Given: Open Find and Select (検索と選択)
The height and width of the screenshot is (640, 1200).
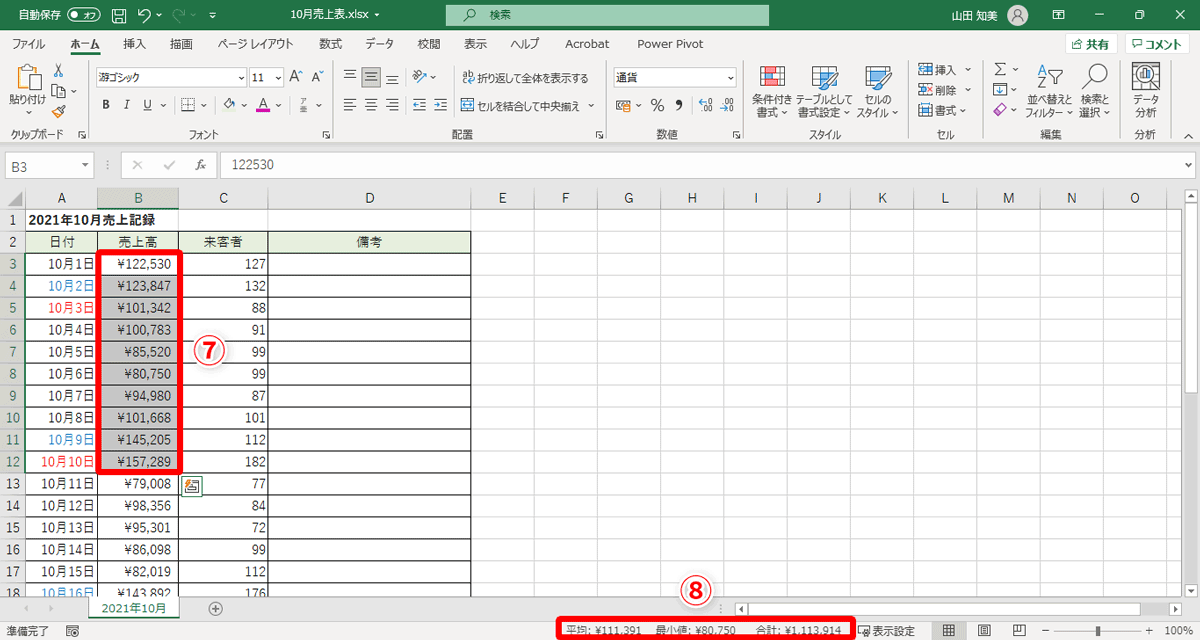Looking at the screenshot, I should (1094, 91).
